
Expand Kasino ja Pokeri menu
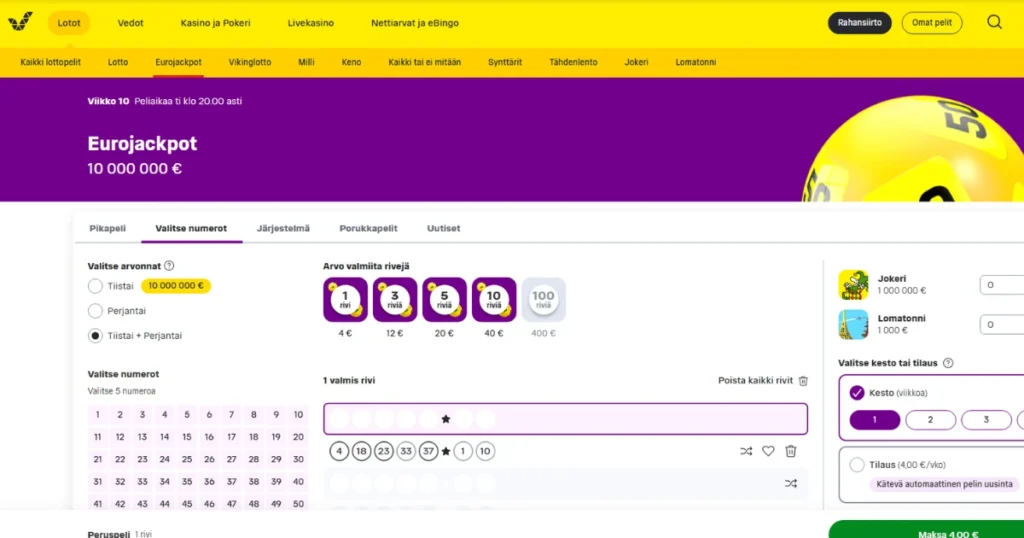(x=215, y=22)
